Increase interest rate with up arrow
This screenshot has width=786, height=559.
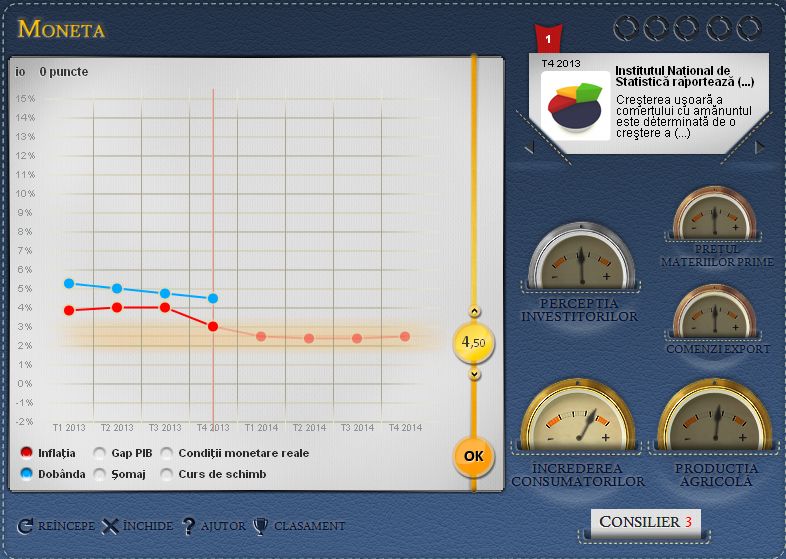click(474, 311)
